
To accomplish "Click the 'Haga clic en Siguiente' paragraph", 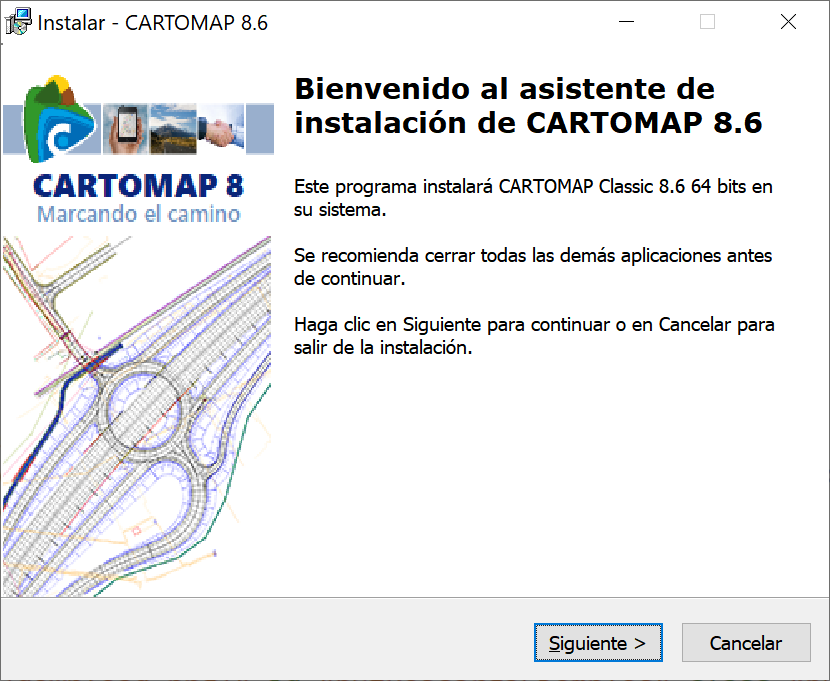I will (534, 335).
